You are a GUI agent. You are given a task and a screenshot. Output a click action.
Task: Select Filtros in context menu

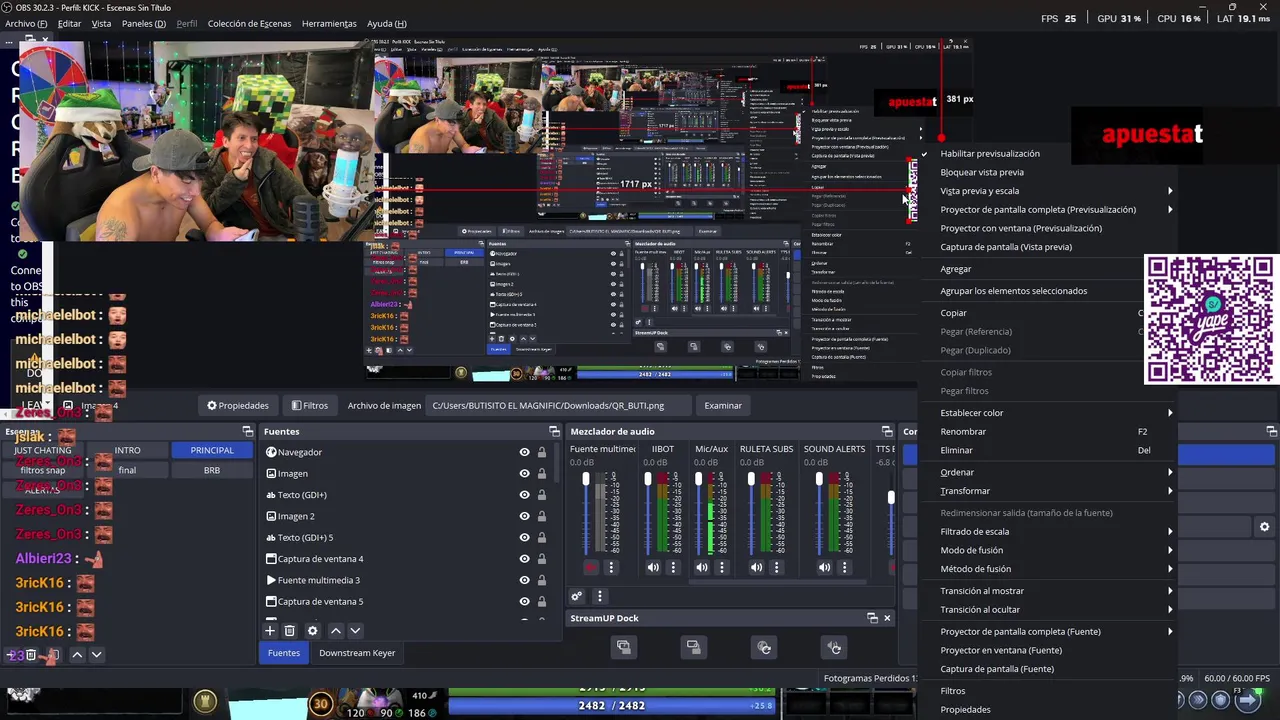1048,691
